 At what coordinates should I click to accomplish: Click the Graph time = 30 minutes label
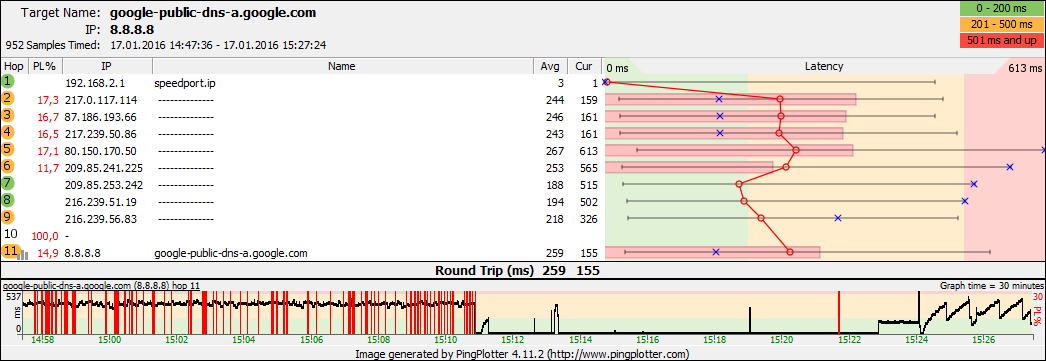coord(992,285)
